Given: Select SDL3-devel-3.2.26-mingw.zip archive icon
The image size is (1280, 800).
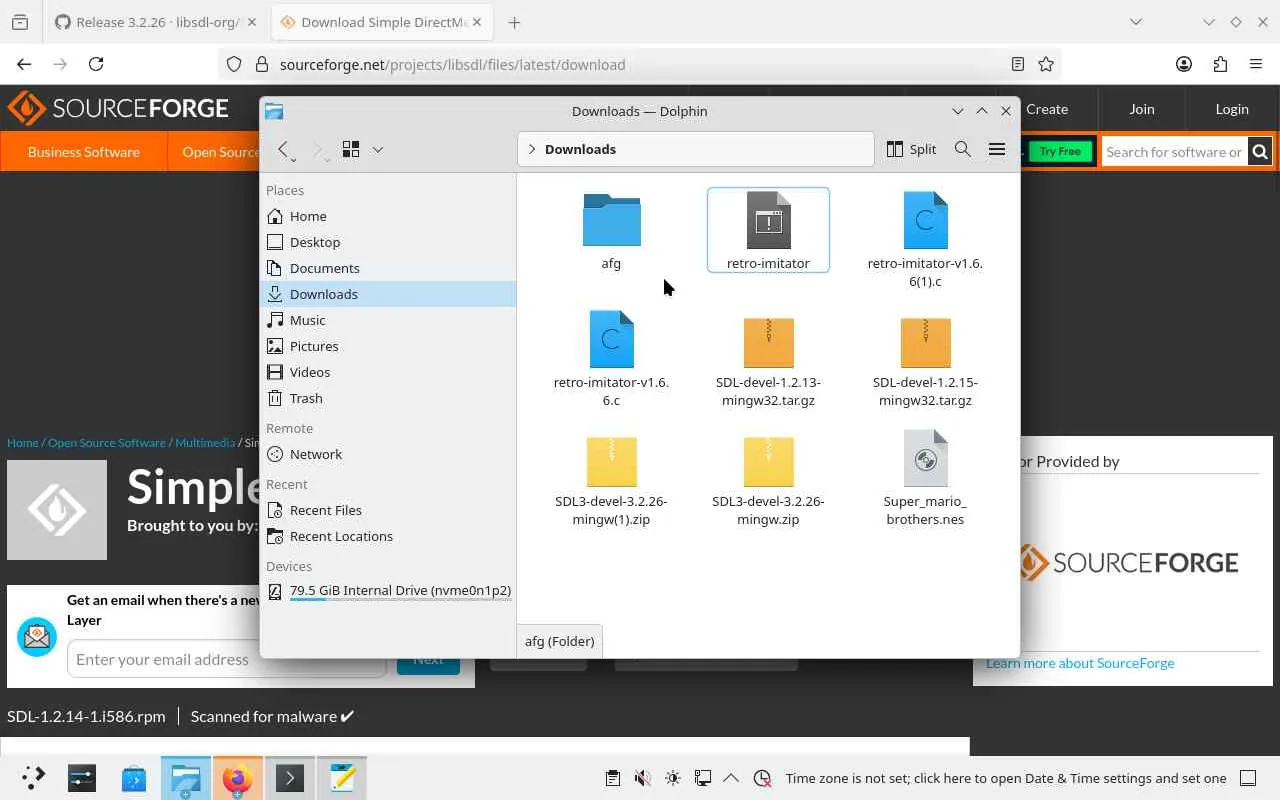Looking at the screenshot, I should point(768,461).
